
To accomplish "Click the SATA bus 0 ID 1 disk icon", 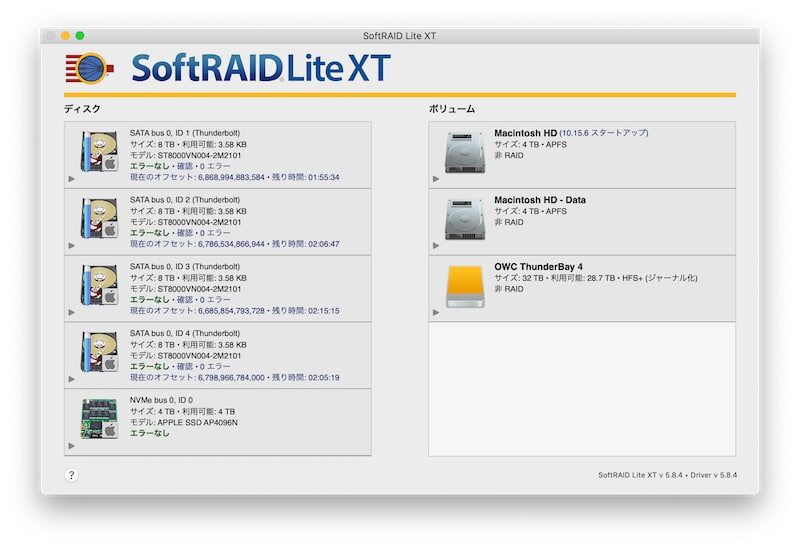I will pyautogui.click(x=99, y=152).
